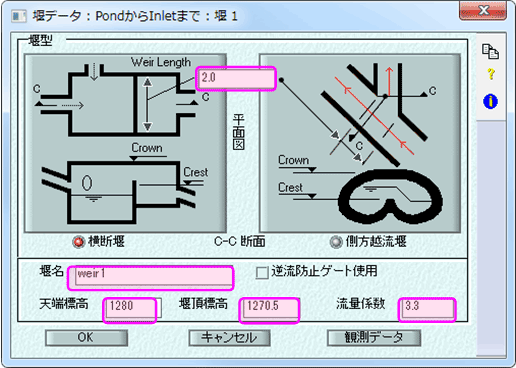Click the blue info circle icon

click(490, 101)
